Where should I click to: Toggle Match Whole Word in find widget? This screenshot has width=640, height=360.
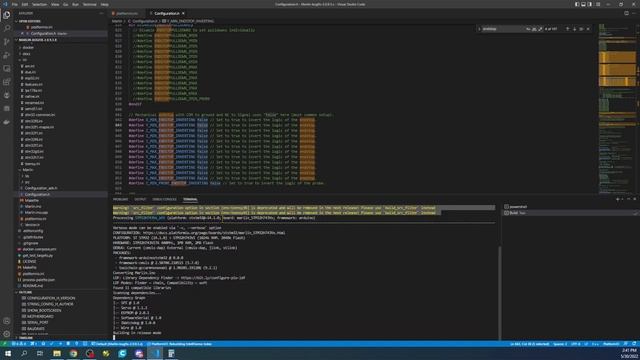click(x=534, y=29)
